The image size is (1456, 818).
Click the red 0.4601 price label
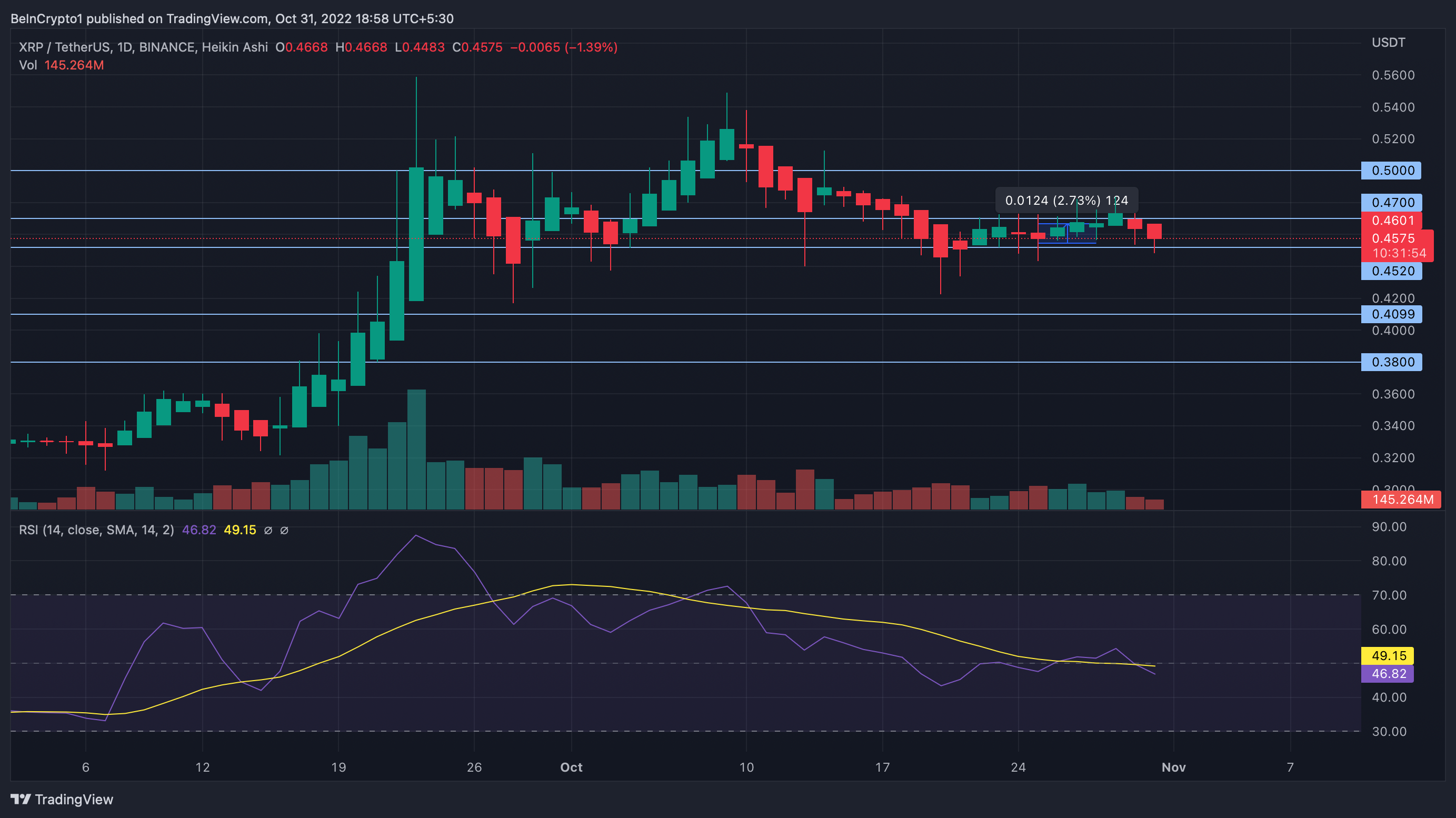tap(1391, 221)
